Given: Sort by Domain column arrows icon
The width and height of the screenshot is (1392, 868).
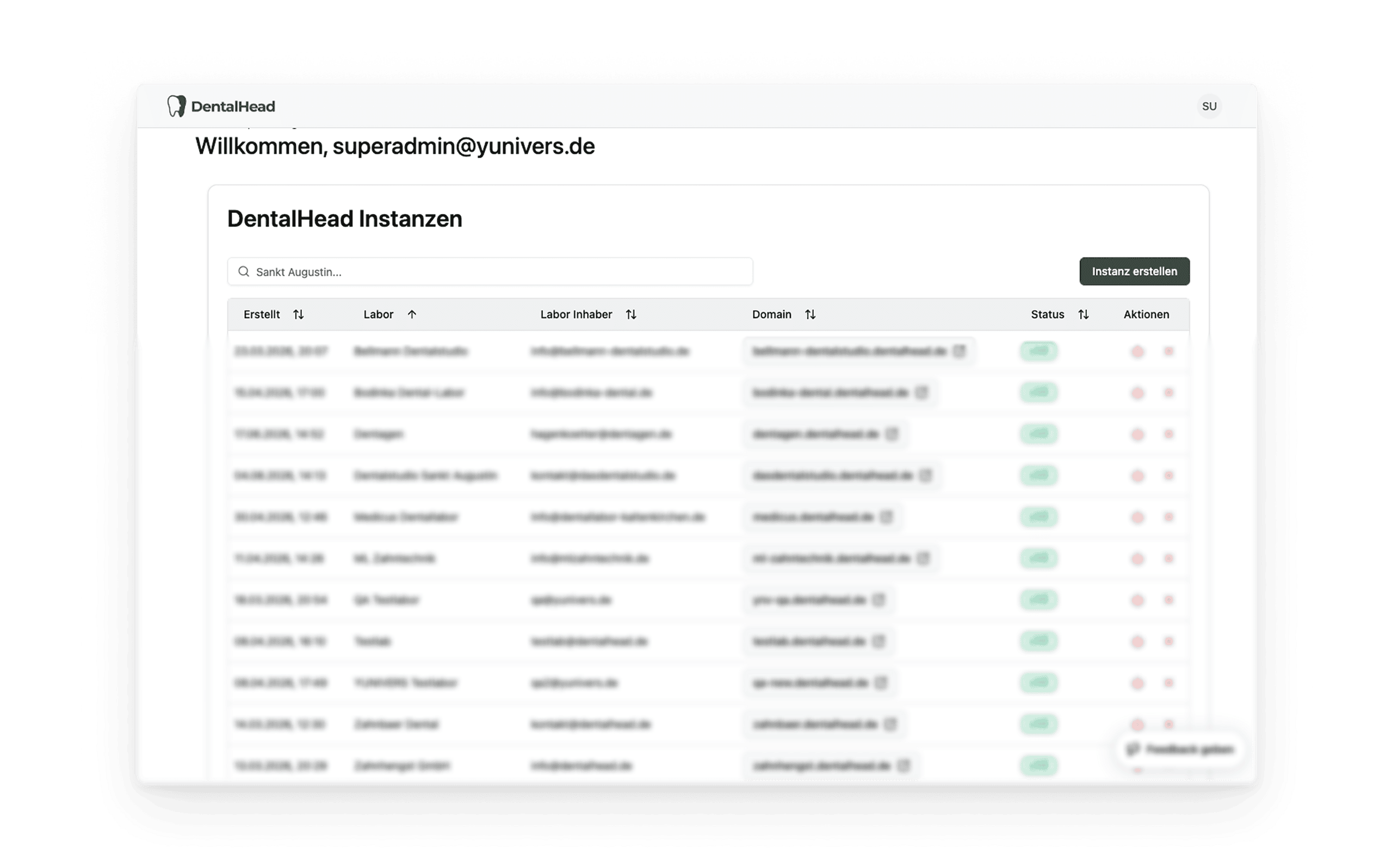Looking at the screenshot, I should tap(810, 314).
